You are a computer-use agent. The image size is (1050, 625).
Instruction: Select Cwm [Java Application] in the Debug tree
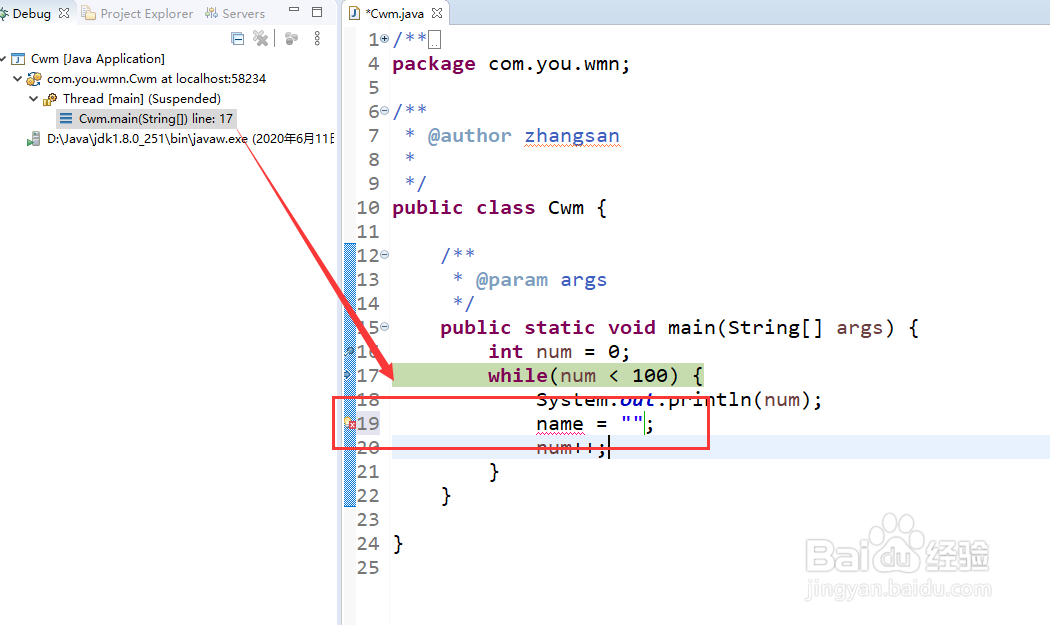[98, 59]
